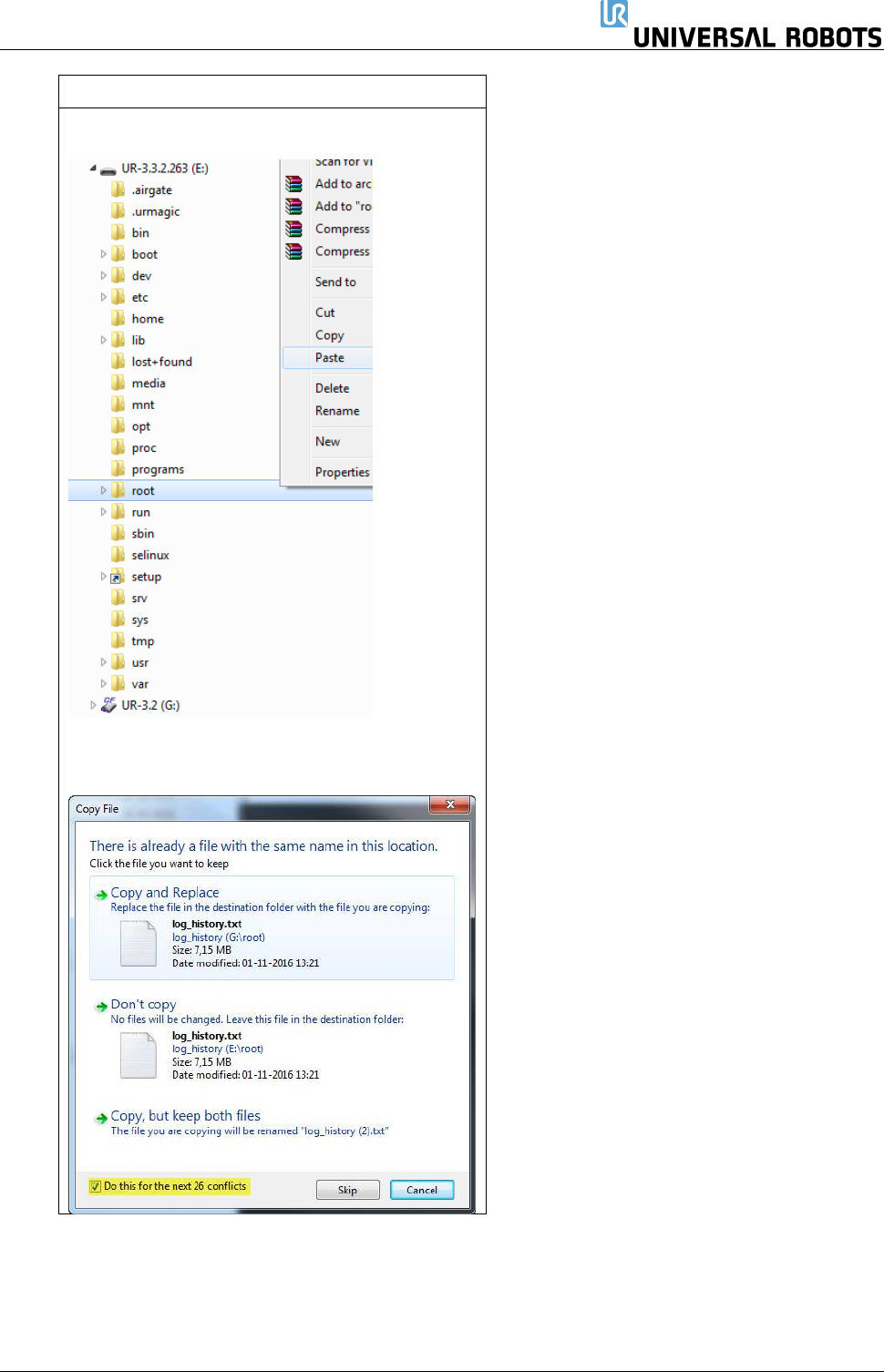884x1372 pixels.
Task: Expand the etc folder
Action: (x=103, y=297)
